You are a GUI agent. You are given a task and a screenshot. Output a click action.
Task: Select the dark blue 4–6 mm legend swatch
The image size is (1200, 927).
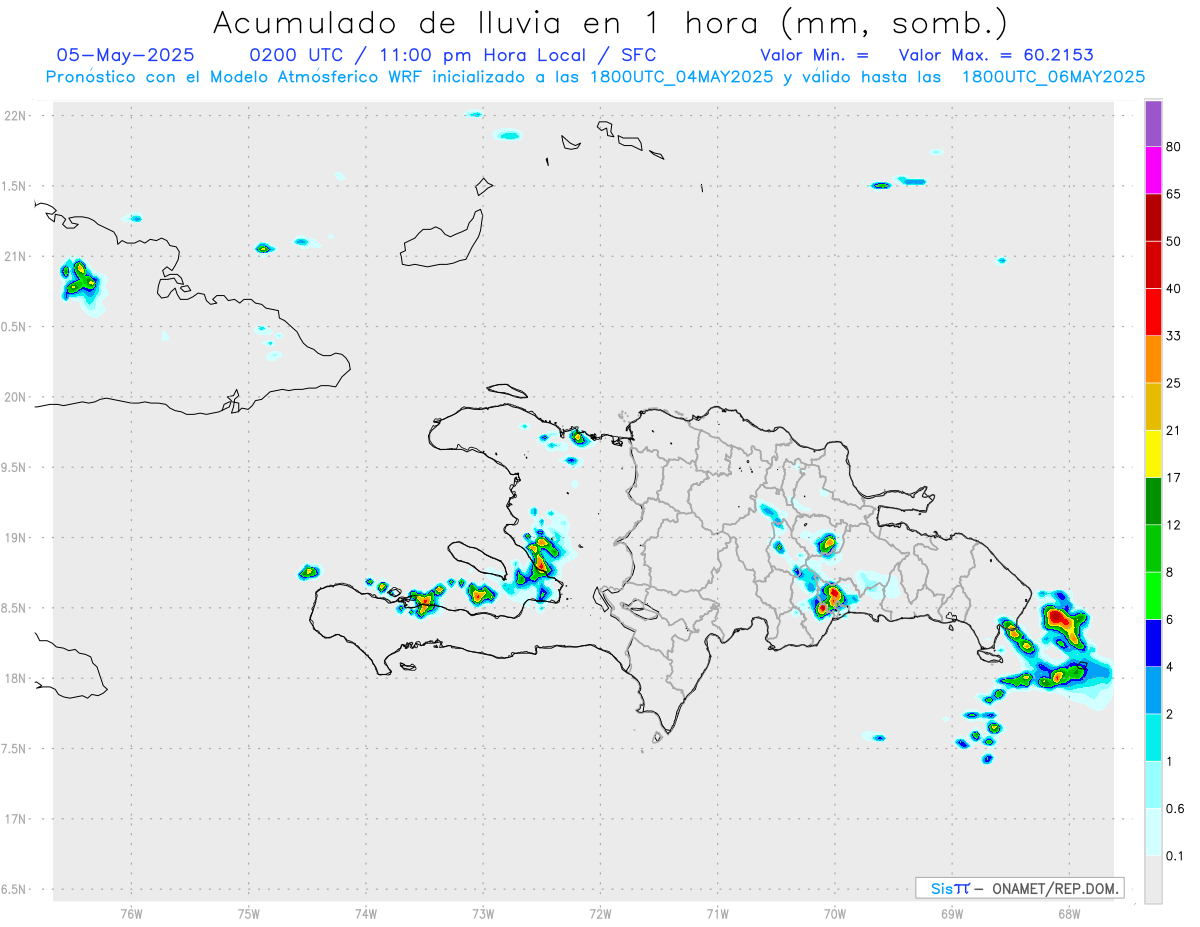[x=1153, y=643]
